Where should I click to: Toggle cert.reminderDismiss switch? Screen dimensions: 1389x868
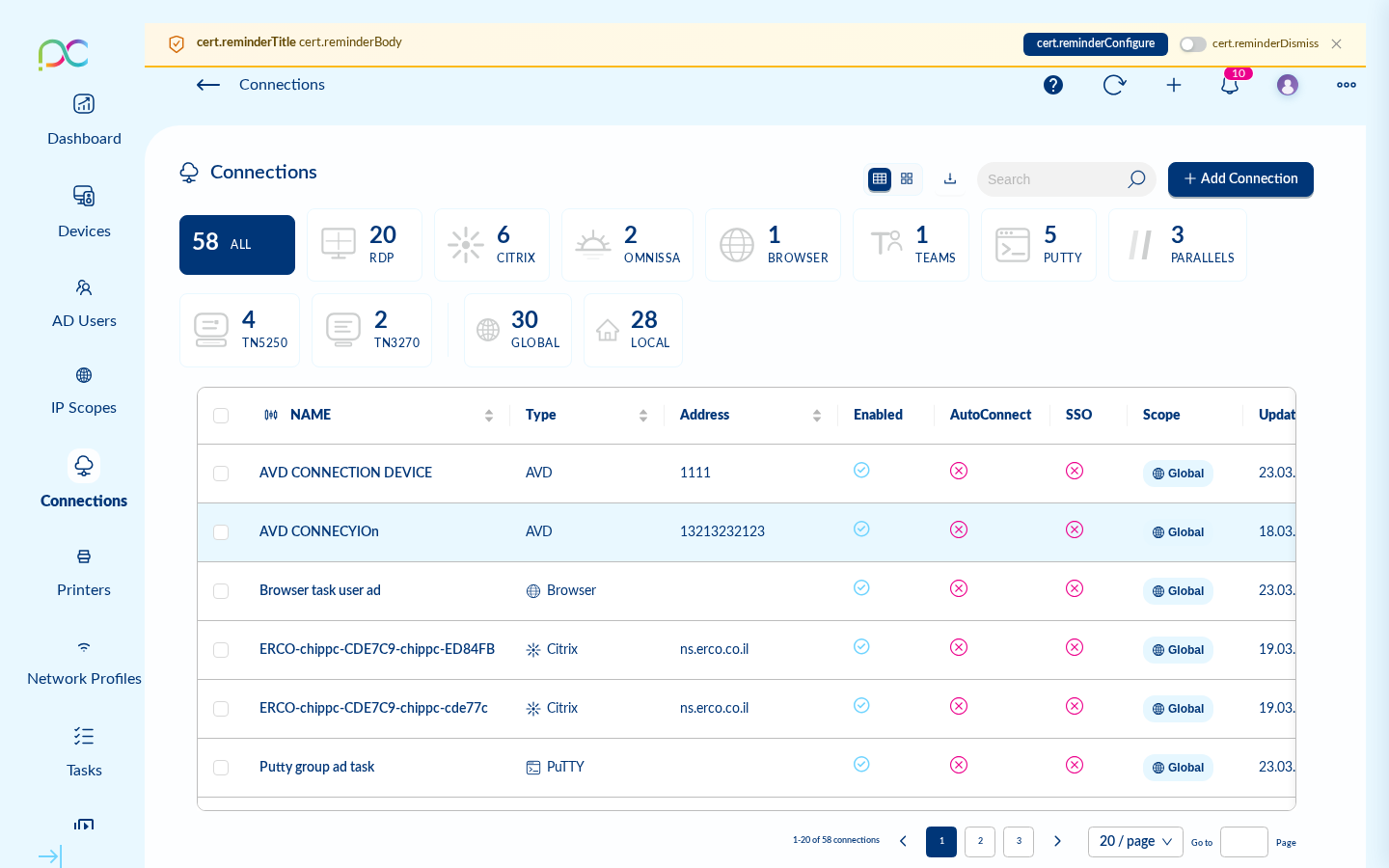1192,44
